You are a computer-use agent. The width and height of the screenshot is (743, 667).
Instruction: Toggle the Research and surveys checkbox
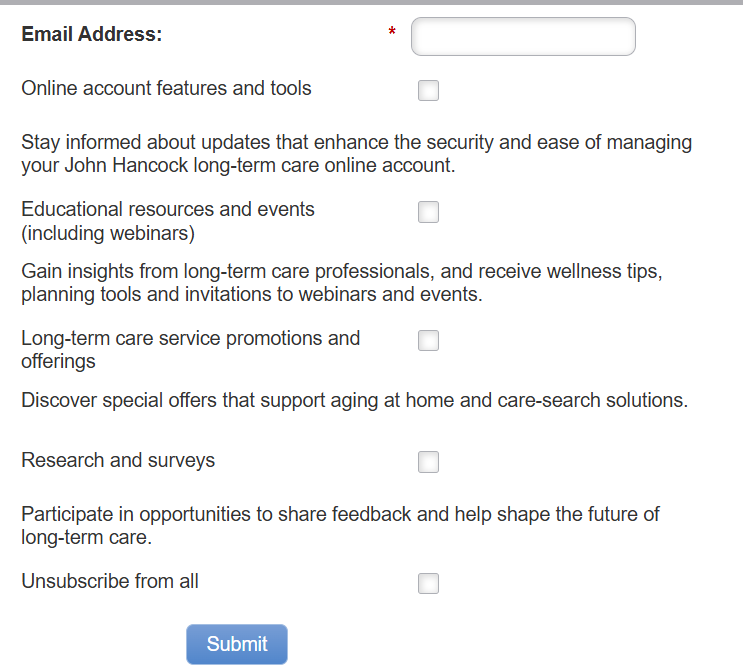[428, 462]
